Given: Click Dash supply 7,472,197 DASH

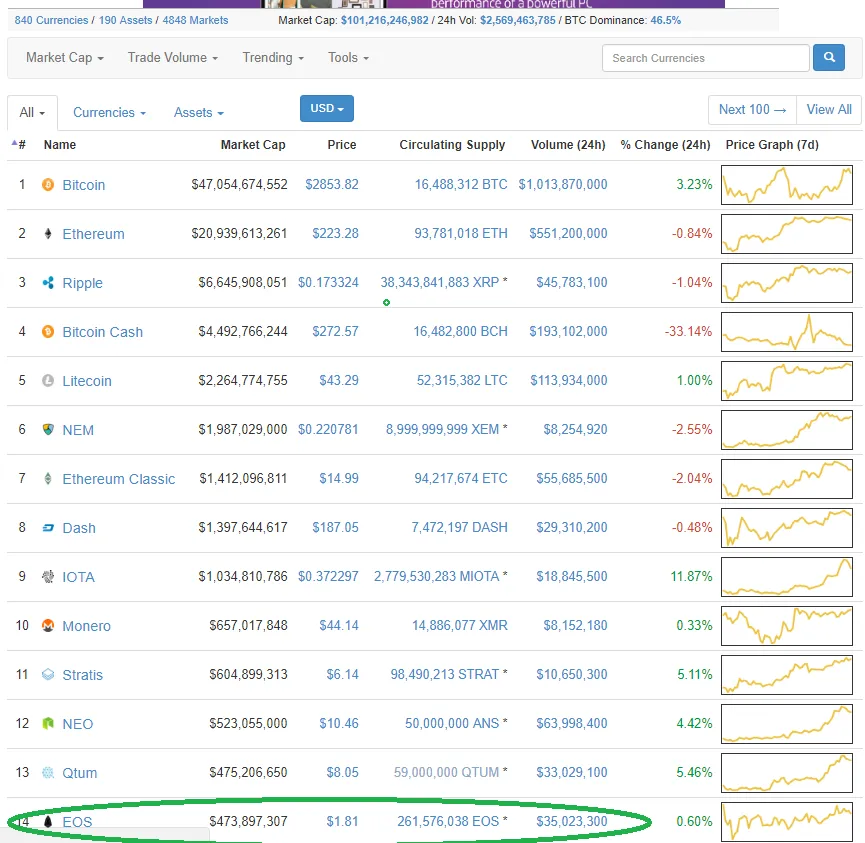Looking at the screenshot, I should (460, 527).
